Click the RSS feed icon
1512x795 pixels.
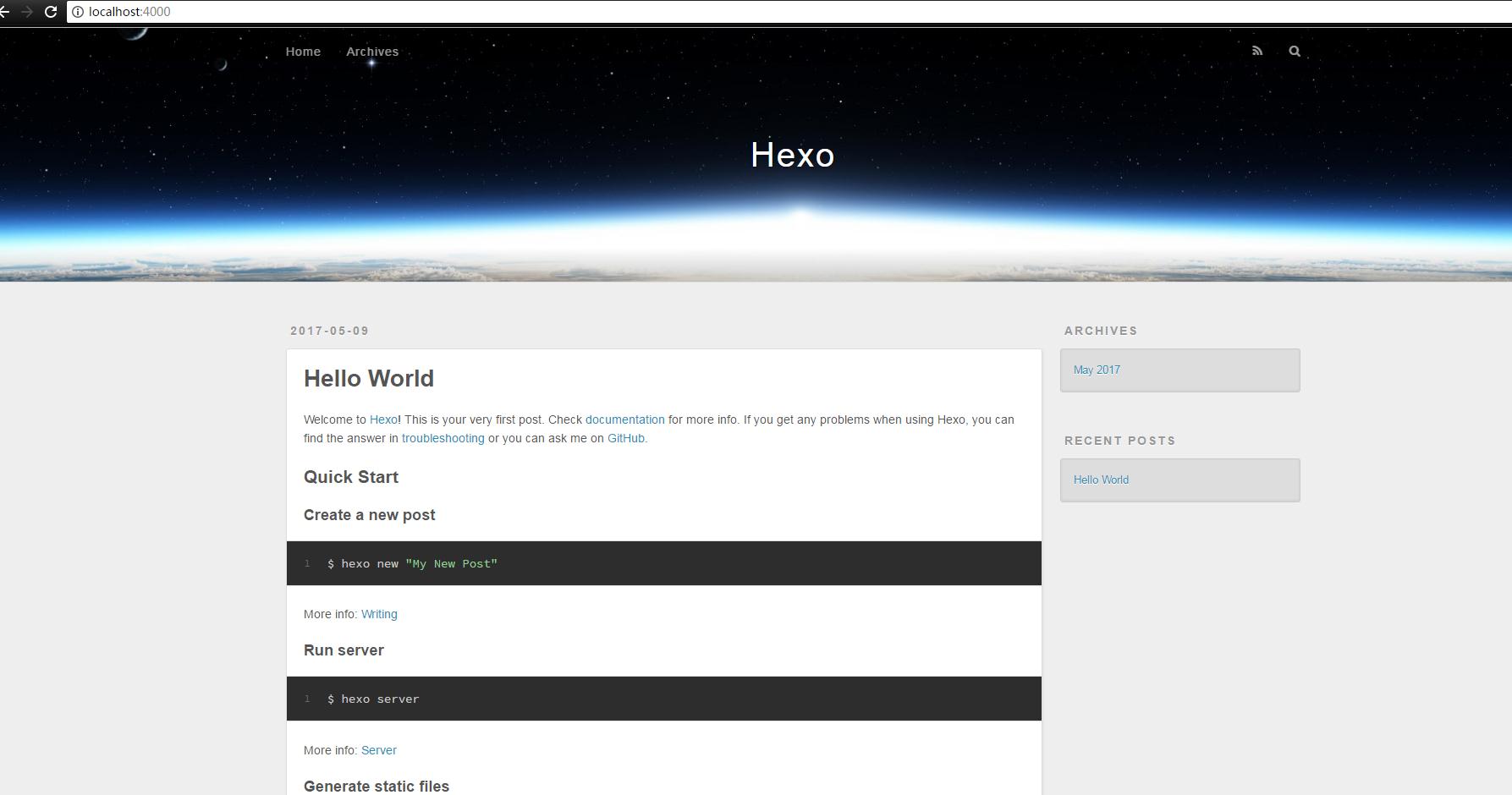click(1257, 51)
